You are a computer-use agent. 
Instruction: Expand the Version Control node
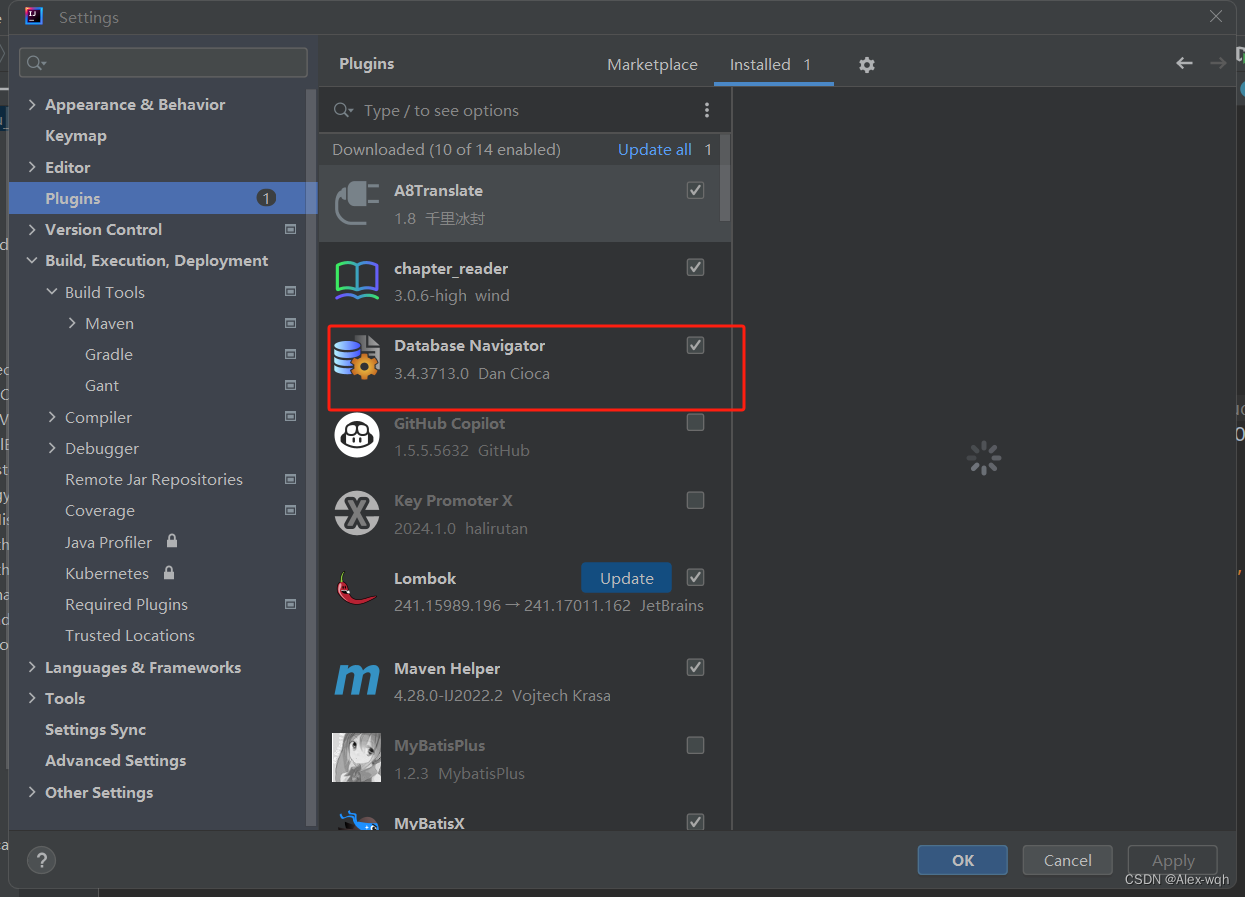[x=32, y=229]
